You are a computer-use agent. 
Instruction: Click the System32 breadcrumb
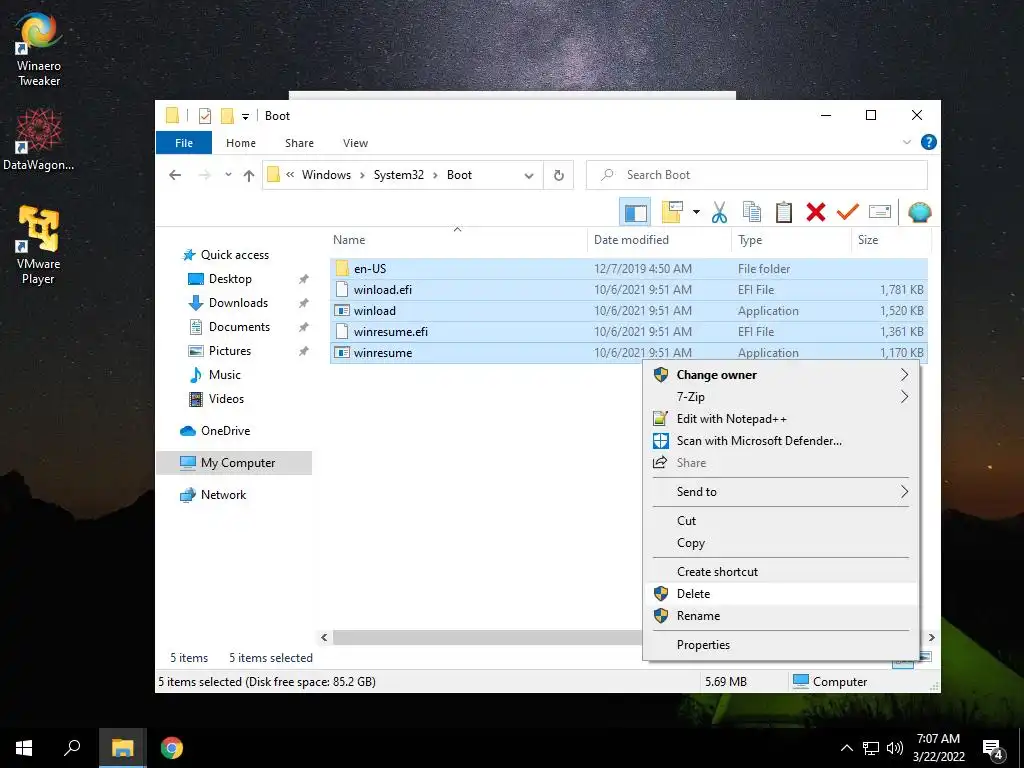coord(398,175)
